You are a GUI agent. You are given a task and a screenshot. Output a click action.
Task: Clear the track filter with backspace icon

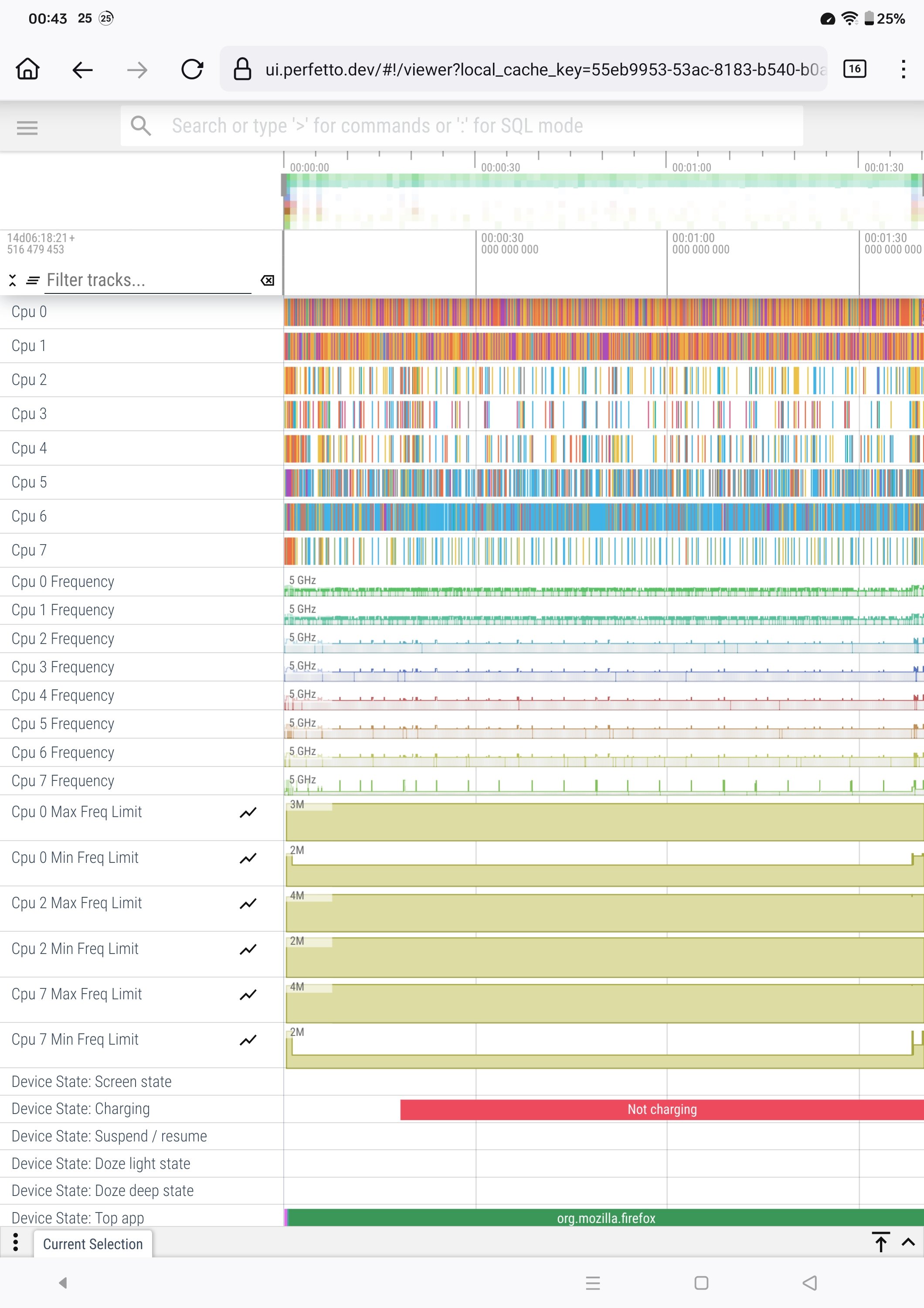267,280
